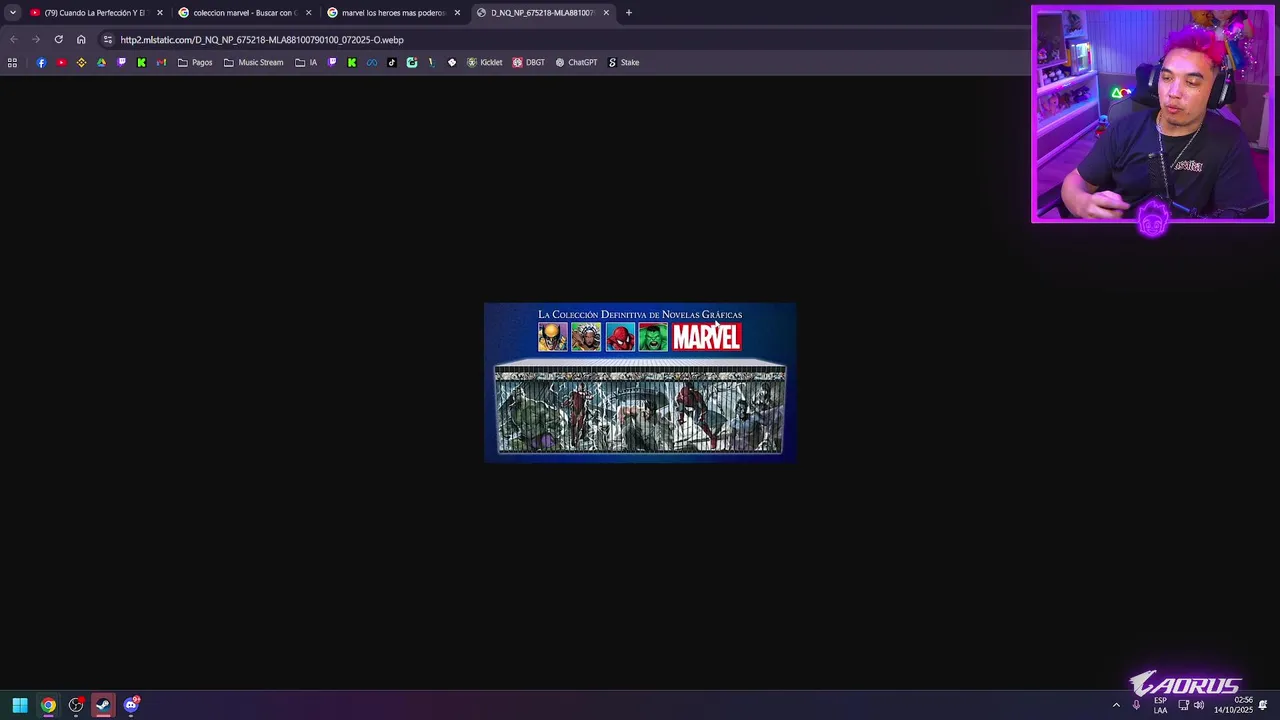
Task: Close the 'marvel los heroes mas poderosos' tab
Action: tap(457, 13)
